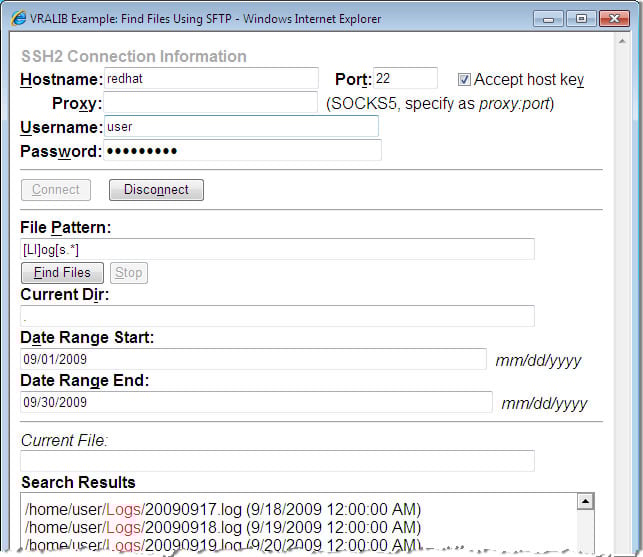The image size is (643, 557).
Task: Click the Current File display box
Action: click(277, 461)
